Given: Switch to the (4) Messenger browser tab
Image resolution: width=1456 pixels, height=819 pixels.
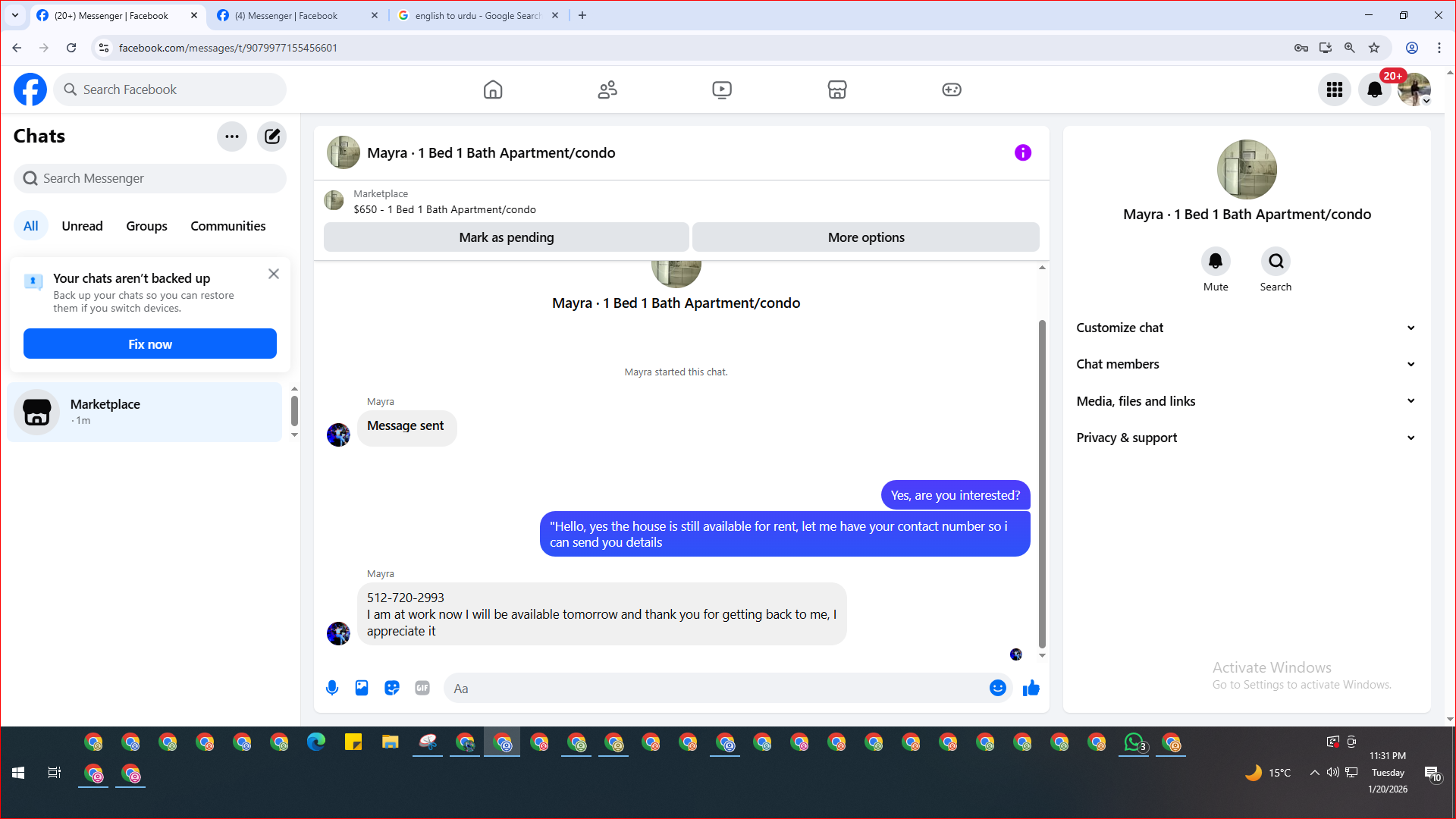Looking at the screenshot, I should [x=296, y=15].
